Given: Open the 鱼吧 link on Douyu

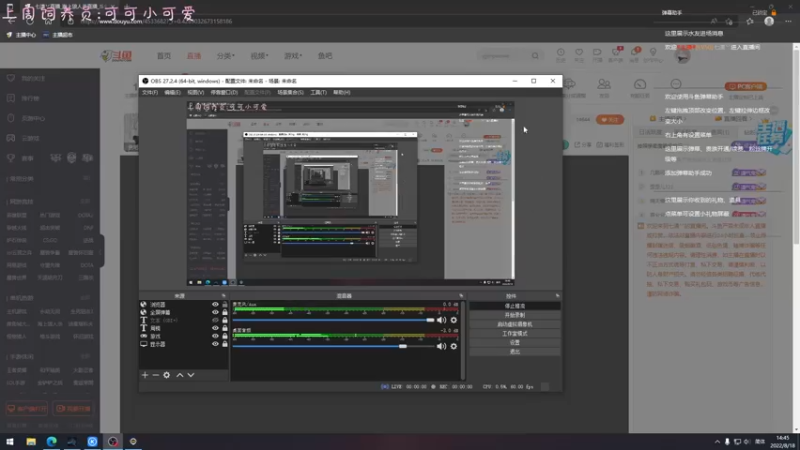Looking at the screenshot, I should (325, 56).
